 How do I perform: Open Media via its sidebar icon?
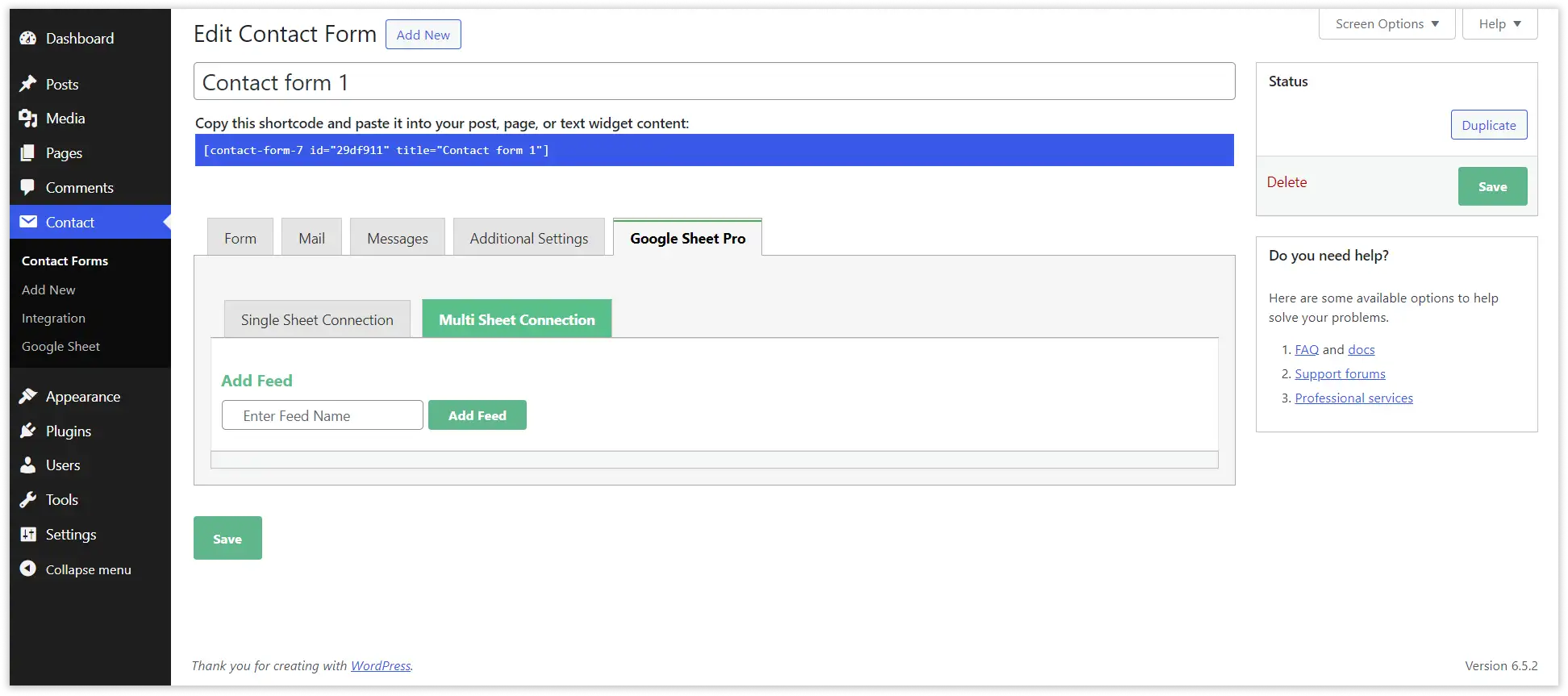pos(28,119)
